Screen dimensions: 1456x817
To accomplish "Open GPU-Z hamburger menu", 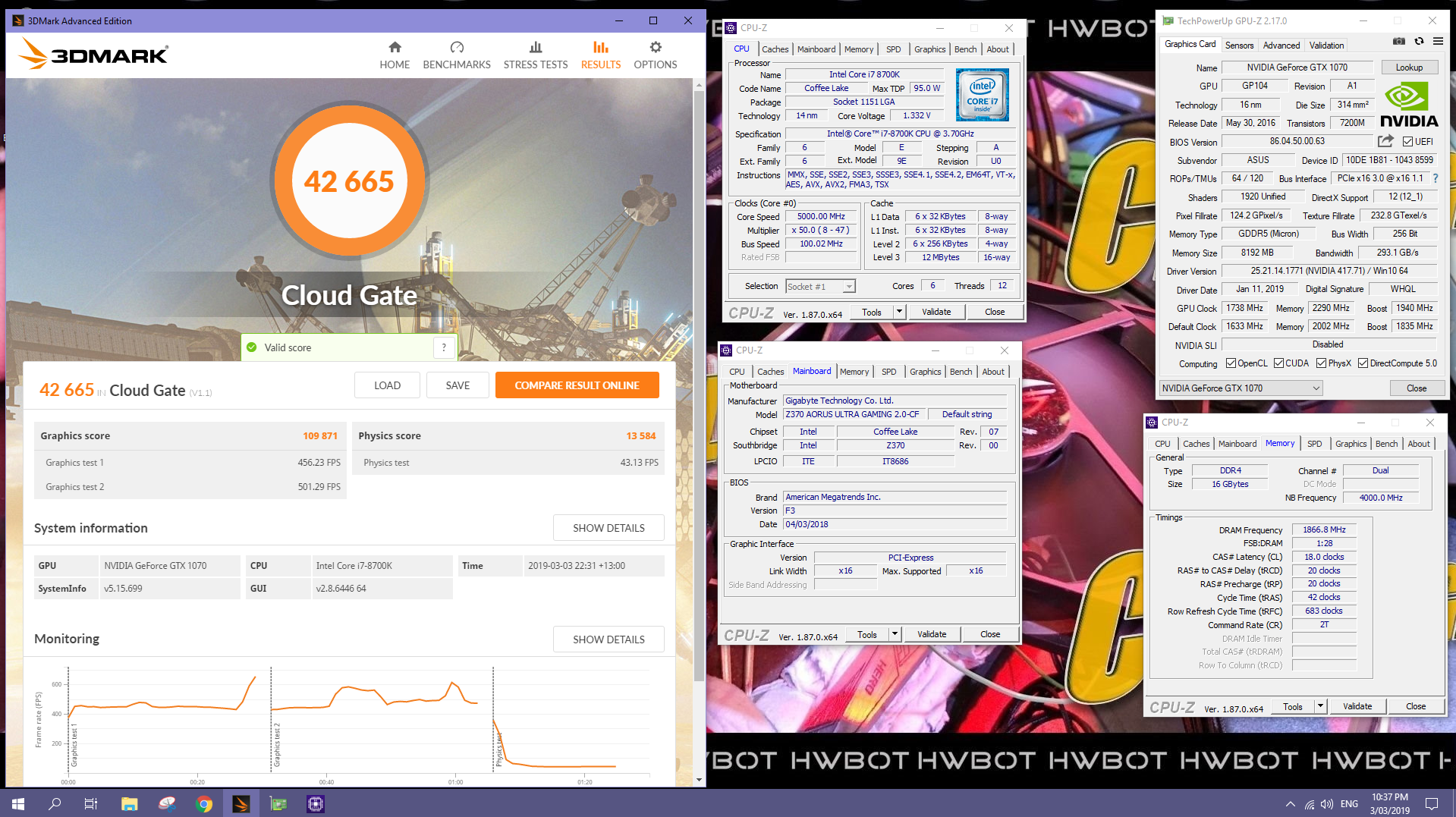I will (1438, 42).
